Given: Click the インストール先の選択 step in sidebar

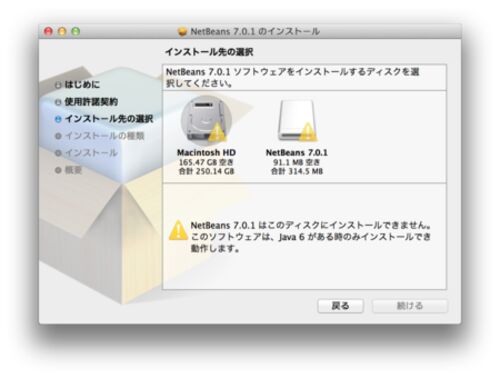Looking at the screenshot, I should [109, 119].
